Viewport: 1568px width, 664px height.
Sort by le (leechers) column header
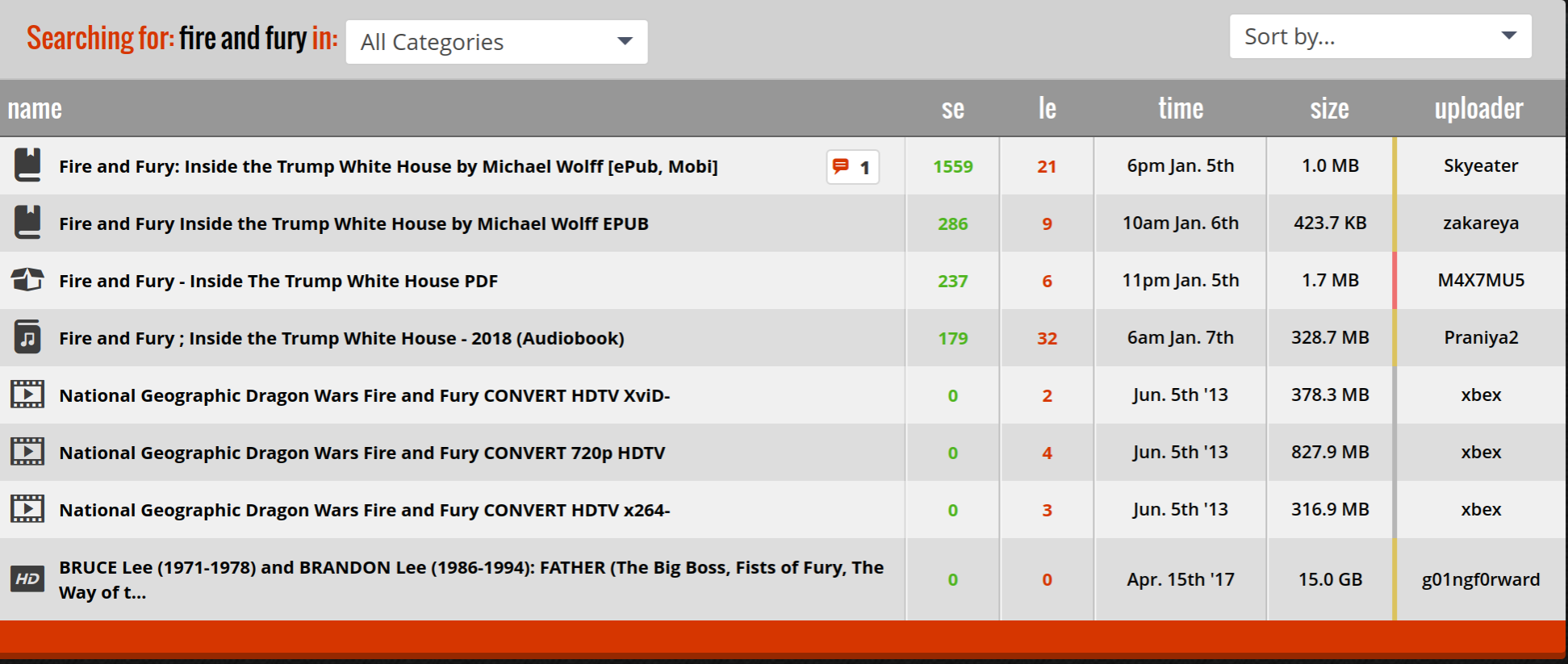click(x=1047, y=108)
